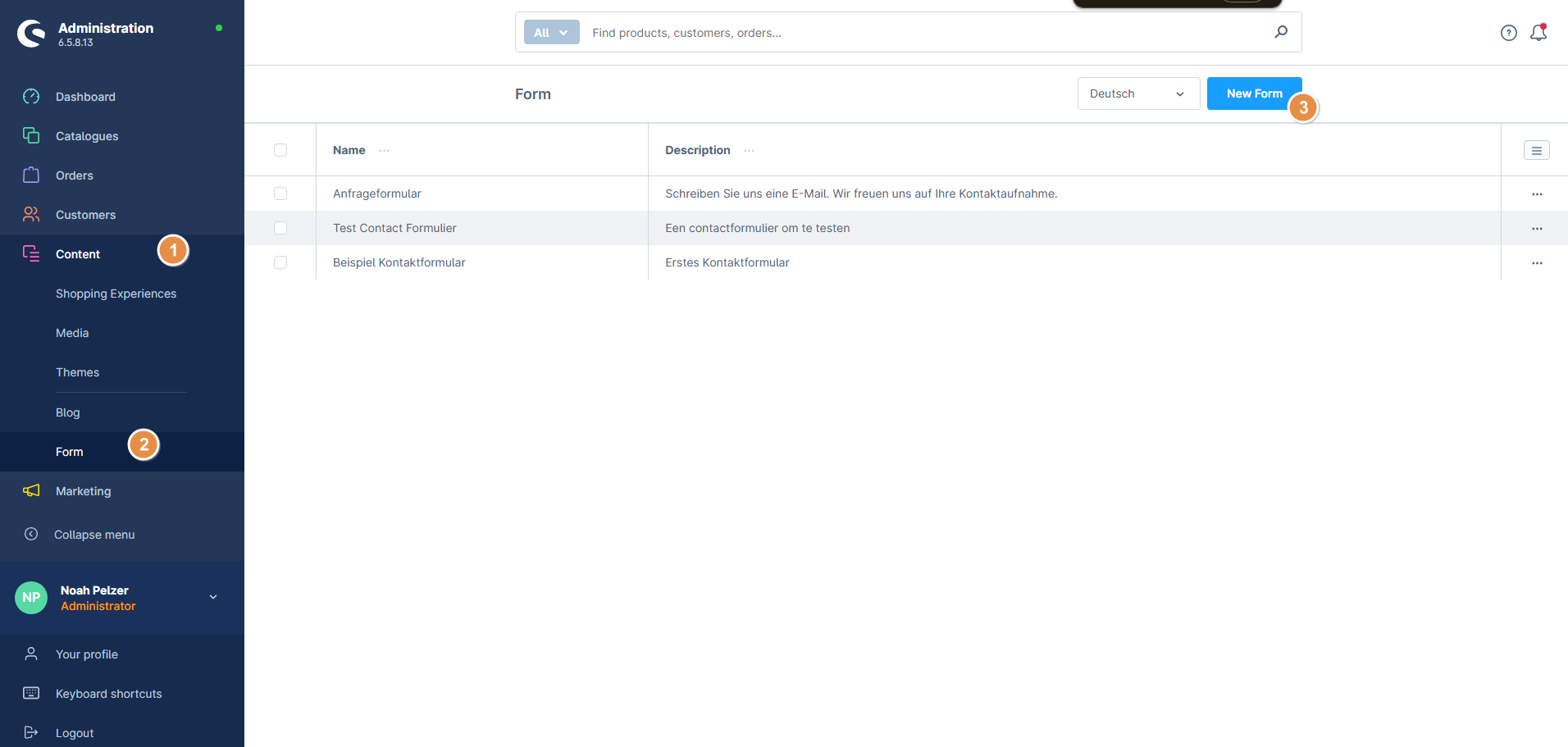Viewport: 1568px width, 747px height.
Task: Click the Dashboard gauge icon
Action: pyautogui.click(x=31, y=97)
